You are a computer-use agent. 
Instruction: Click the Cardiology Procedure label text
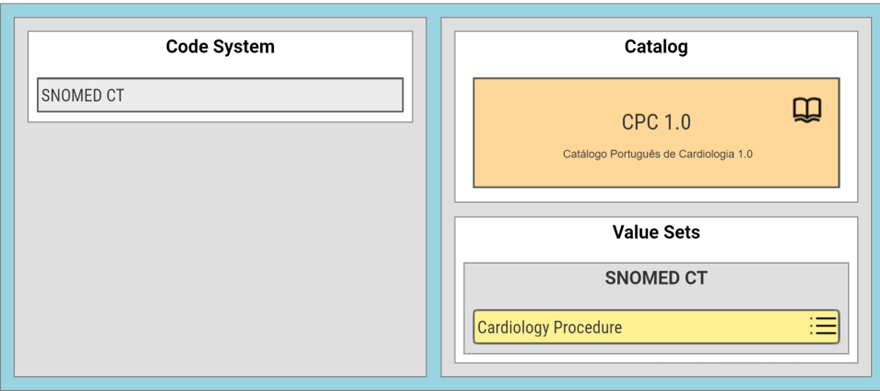point(549,327)
